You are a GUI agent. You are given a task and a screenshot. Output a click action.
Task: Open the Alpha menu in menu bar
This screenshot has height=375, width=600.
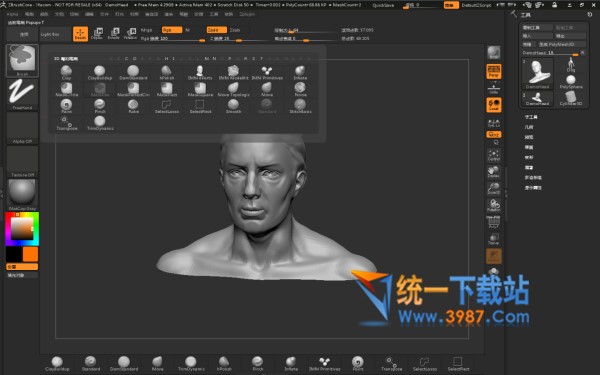pyautogui.click(x=12, y=14)
